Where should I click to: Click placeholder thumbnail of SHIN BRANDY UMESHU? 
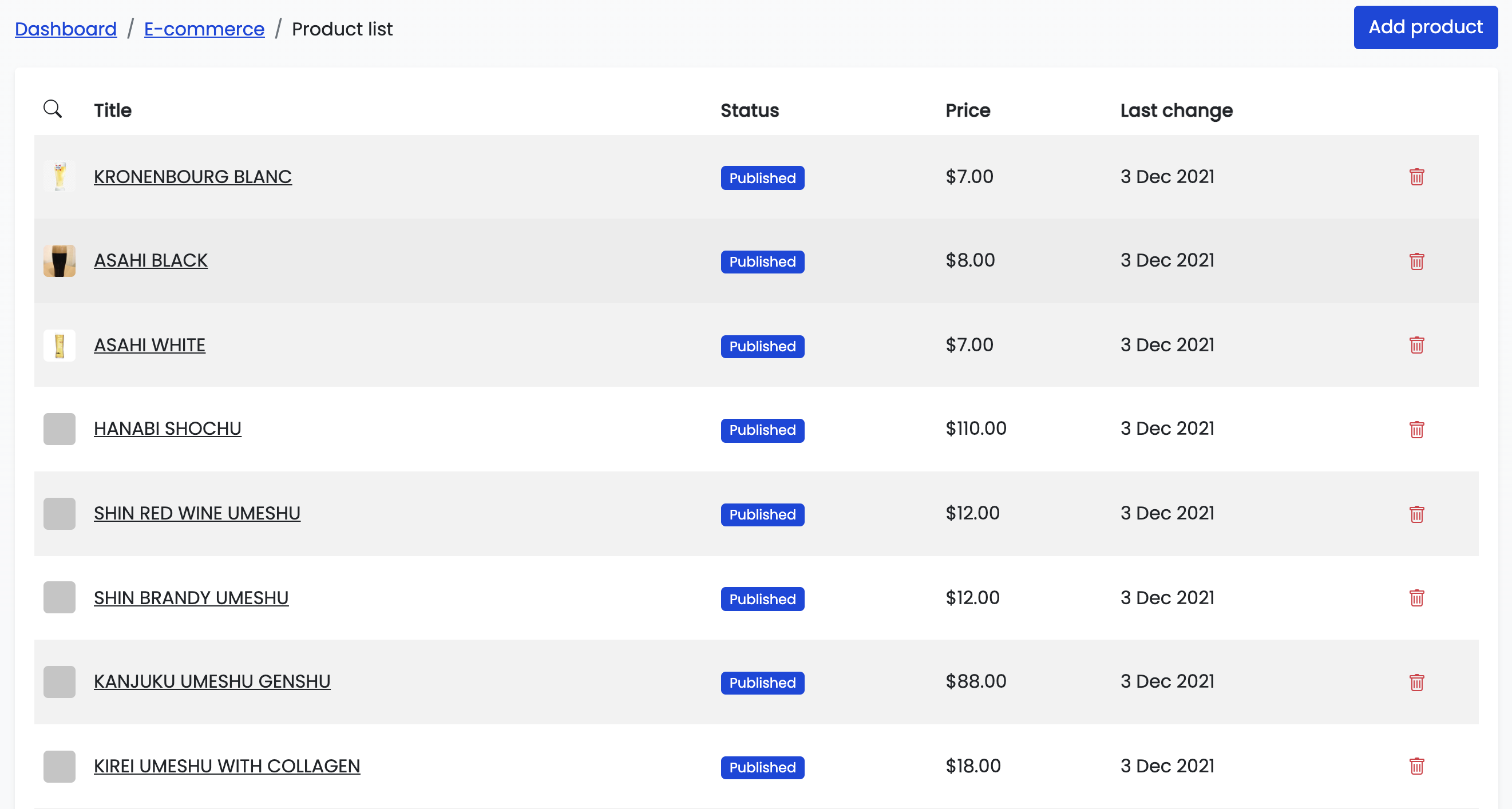tap(60, 597)
